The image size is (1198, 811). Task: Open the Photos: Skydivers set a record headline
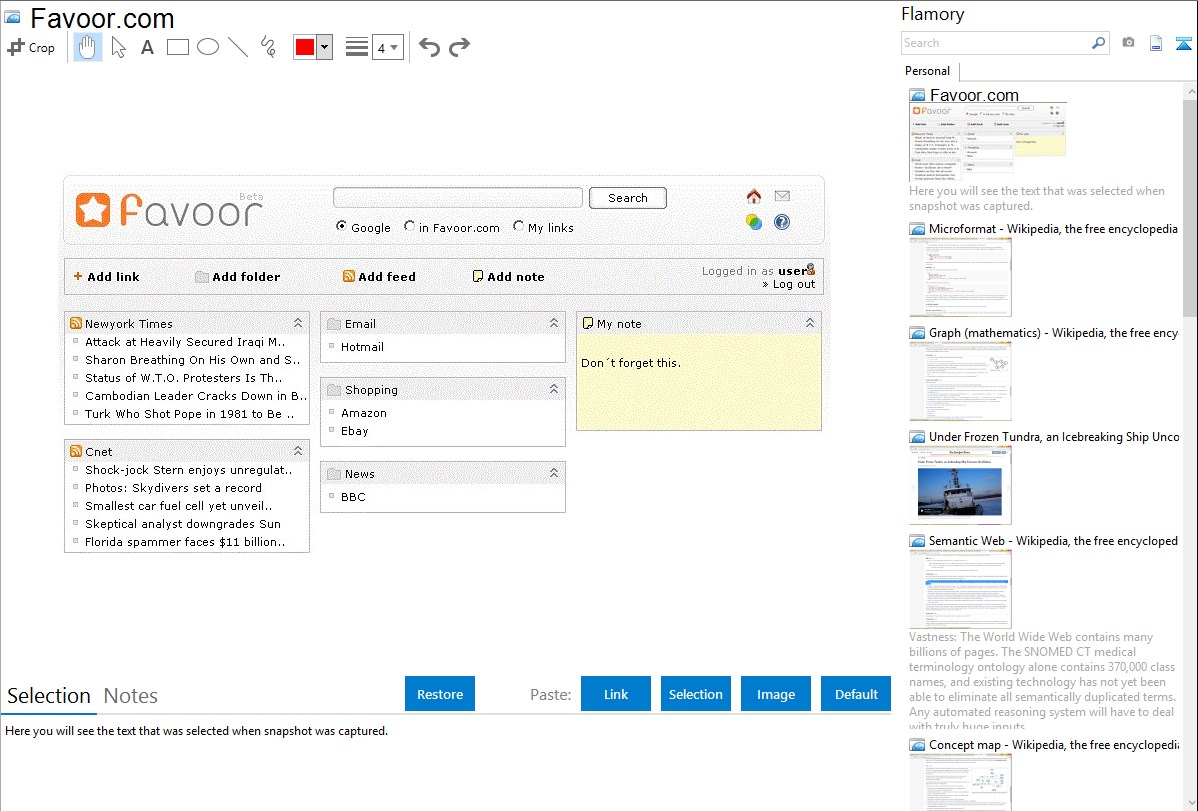[x=173, y=488]
